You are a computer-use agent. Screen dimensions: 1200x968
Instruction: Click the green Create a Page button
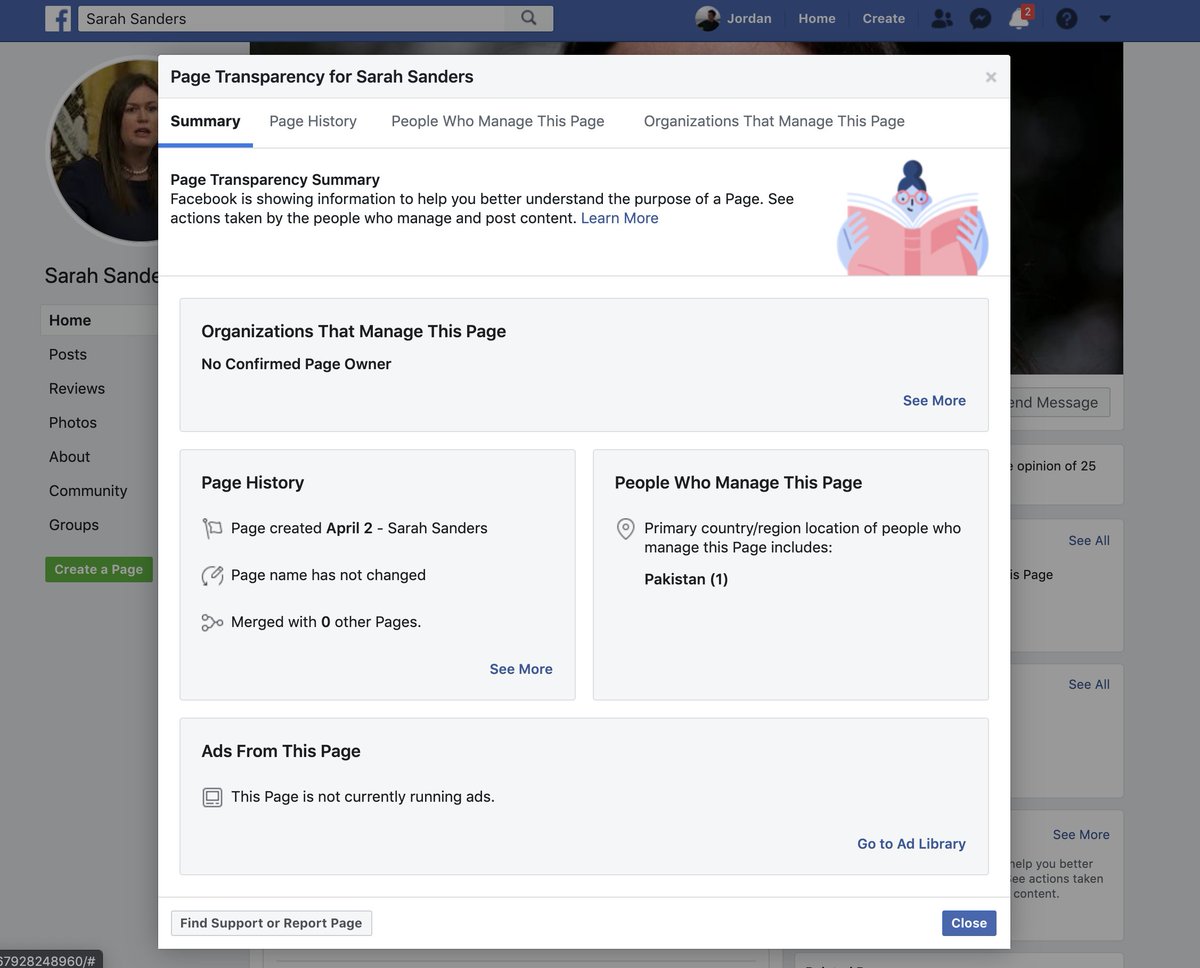[98, 568]
